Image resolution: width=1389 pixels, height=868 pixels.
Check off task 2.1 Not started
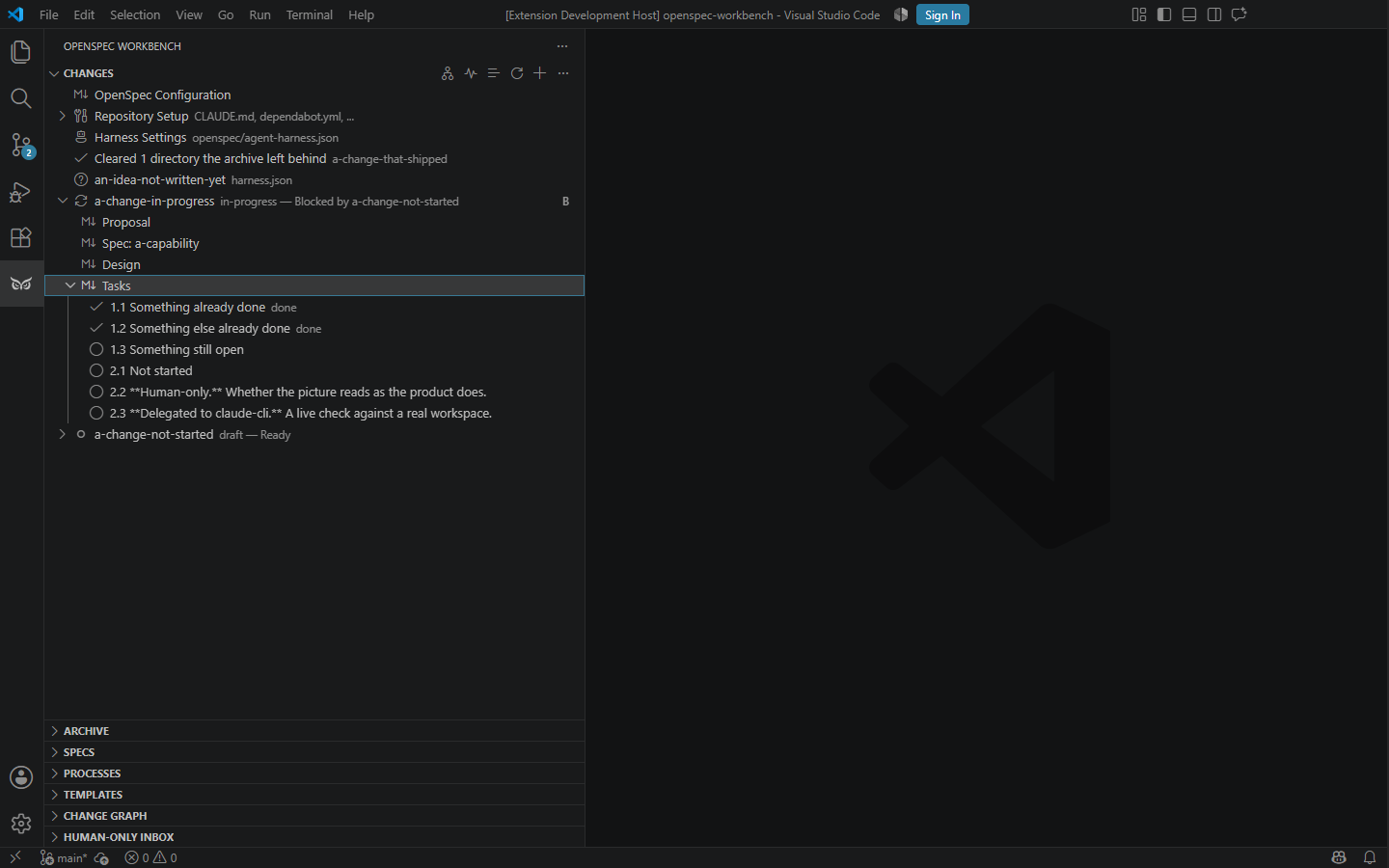(x=96, y=370)
